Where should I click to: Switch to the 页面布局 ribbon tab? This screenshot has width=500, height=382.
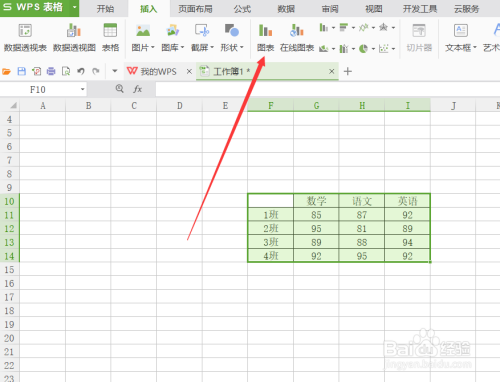(x=195, y=9)
